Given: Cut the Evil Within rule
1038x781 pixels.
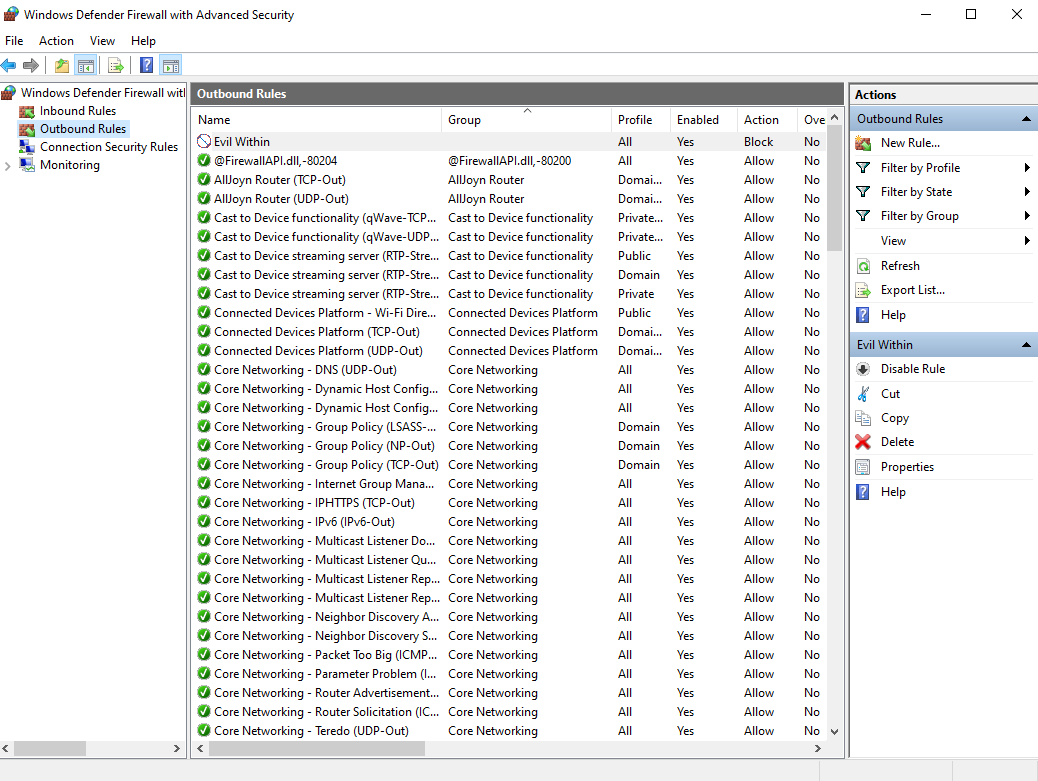Looking at the screenshot, I should pos(889,393).
